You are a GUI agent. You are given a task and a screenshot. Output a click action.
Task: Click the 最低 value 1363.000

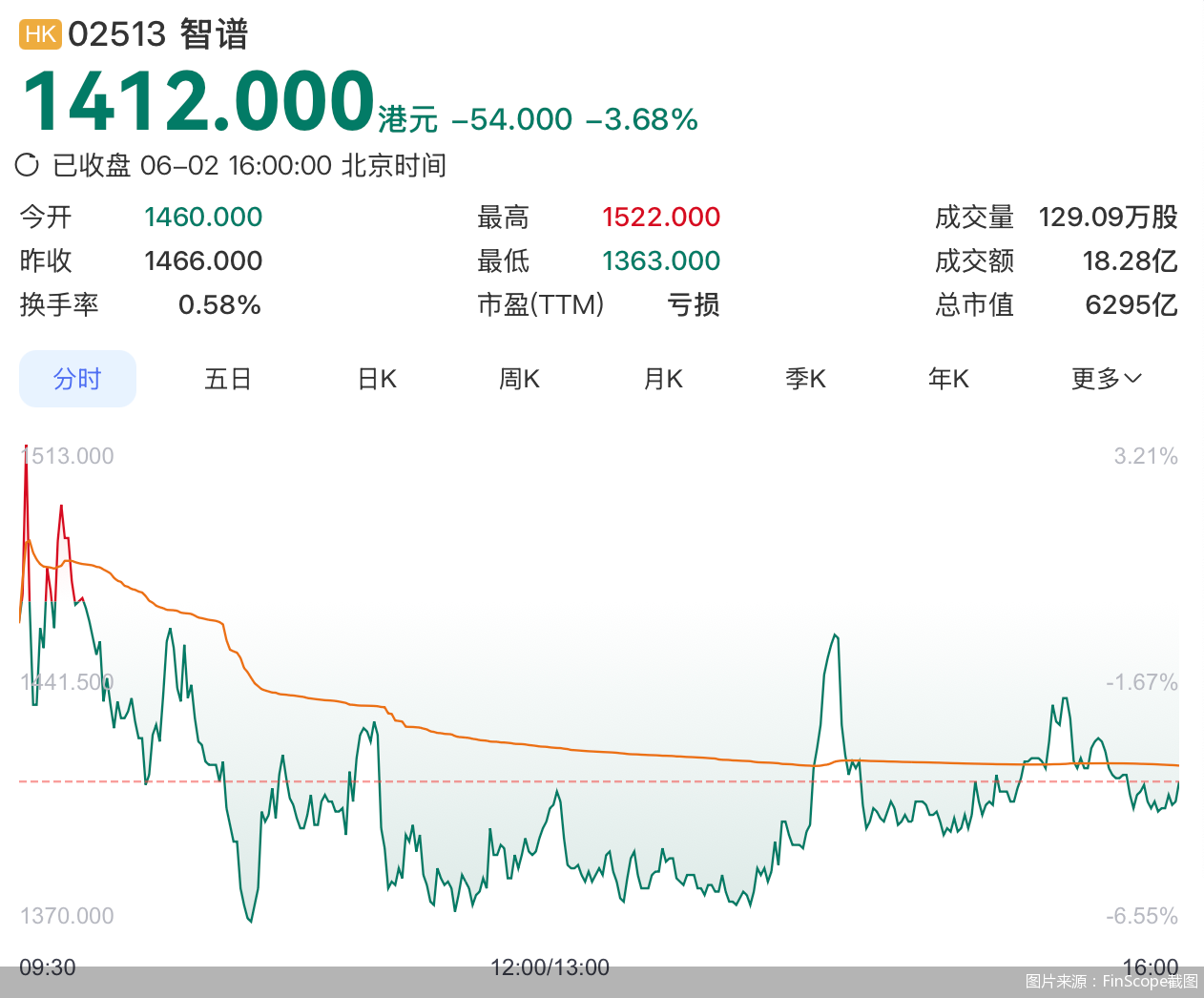pyautogui.click(x=661, y=261)
